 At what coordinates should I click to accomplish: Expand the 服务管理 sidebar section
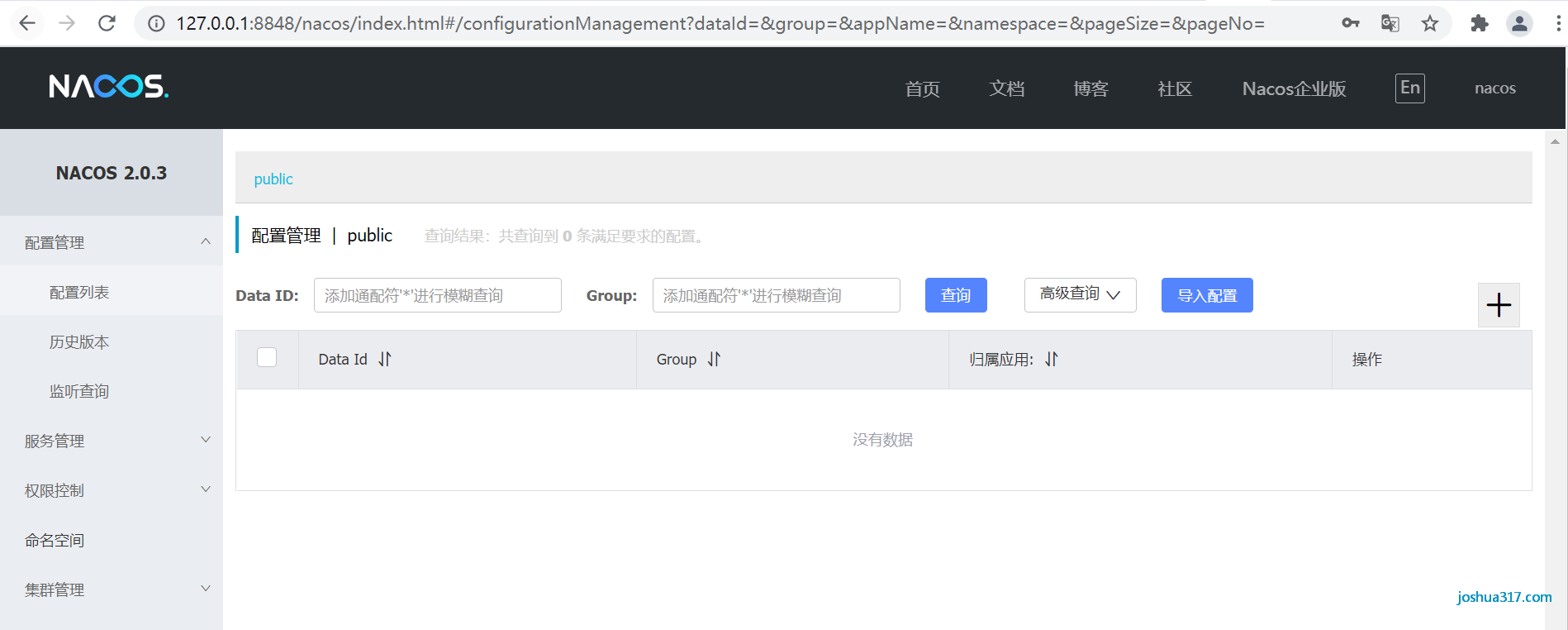(x=112, y=440)
